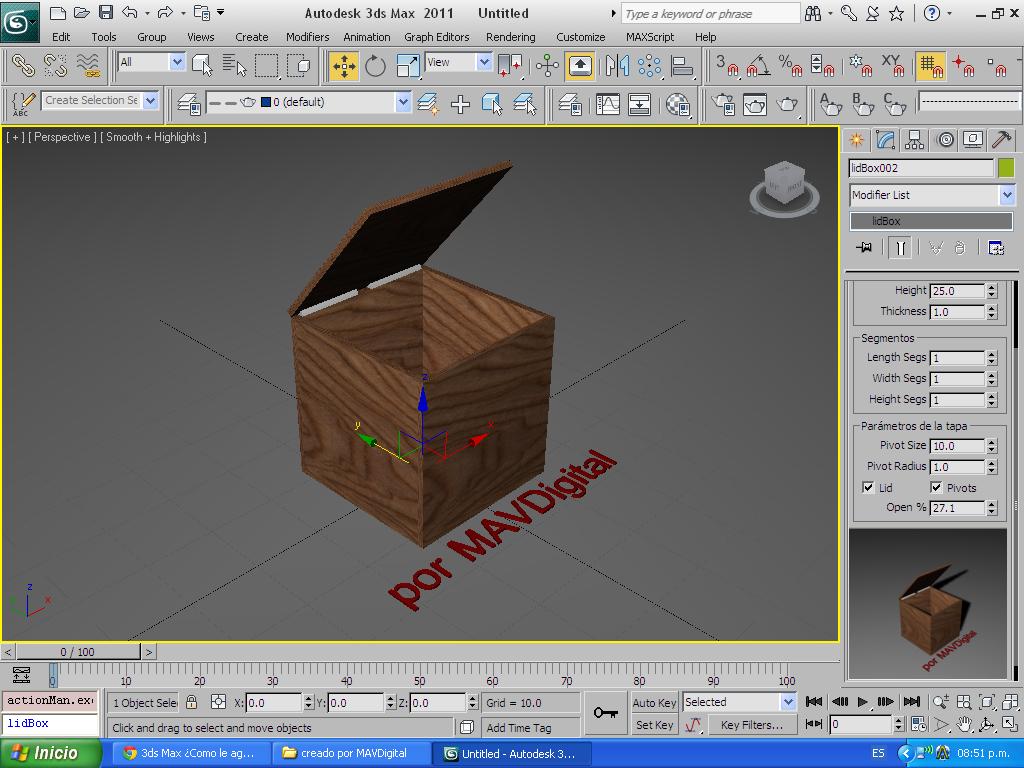Click the Set Keys key icon
Screen dimensions: 1024x768
click(606, 712)
